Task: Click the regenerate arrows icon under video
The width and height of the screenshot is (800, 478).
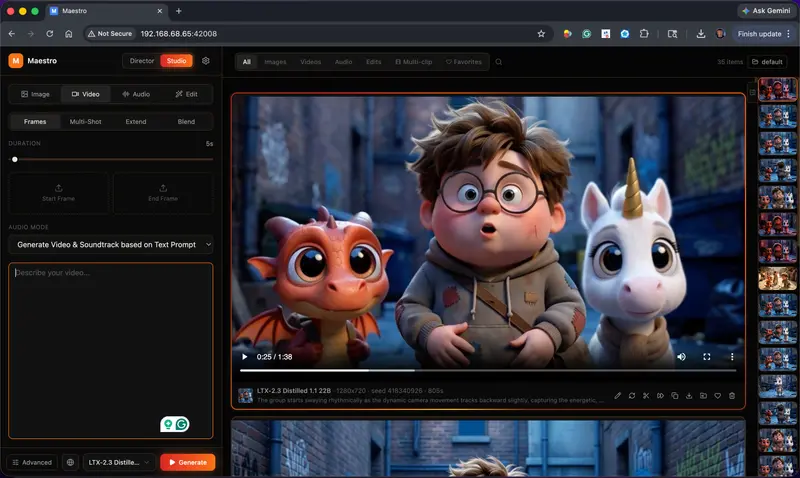Action: point(632,395)
